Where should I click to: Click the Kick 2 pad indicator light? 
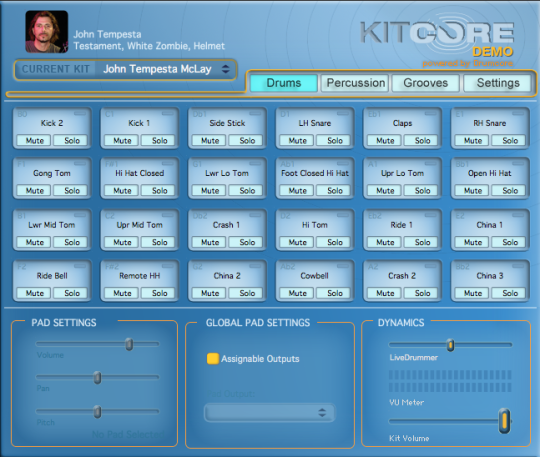80,113
